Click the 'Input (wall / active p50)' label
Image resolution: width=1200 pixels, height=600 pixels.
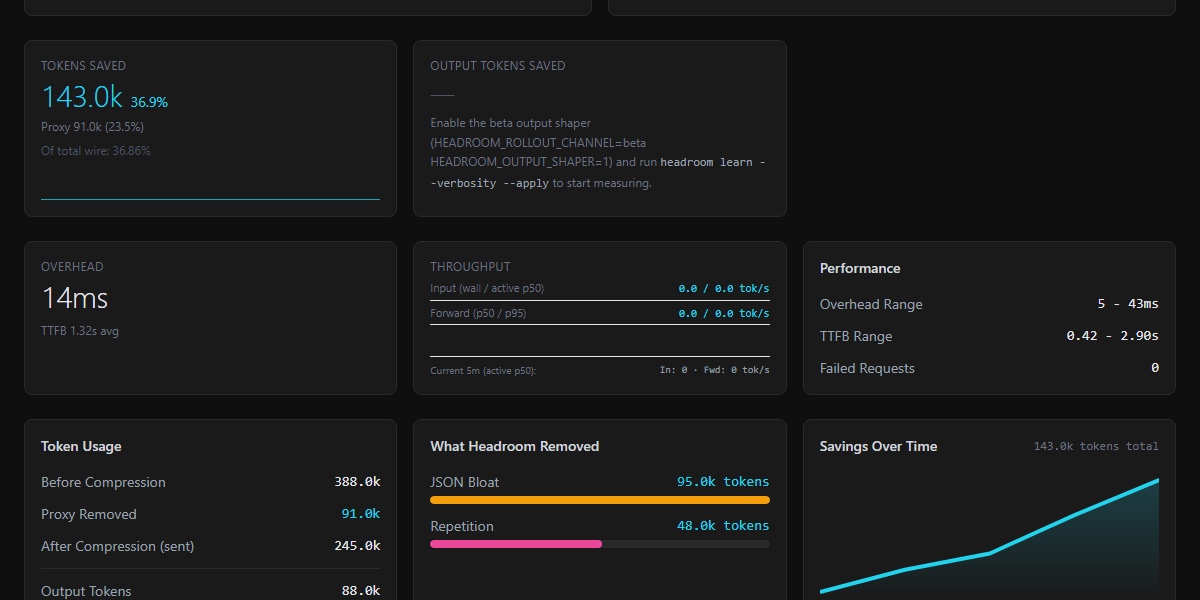[487, 288]
